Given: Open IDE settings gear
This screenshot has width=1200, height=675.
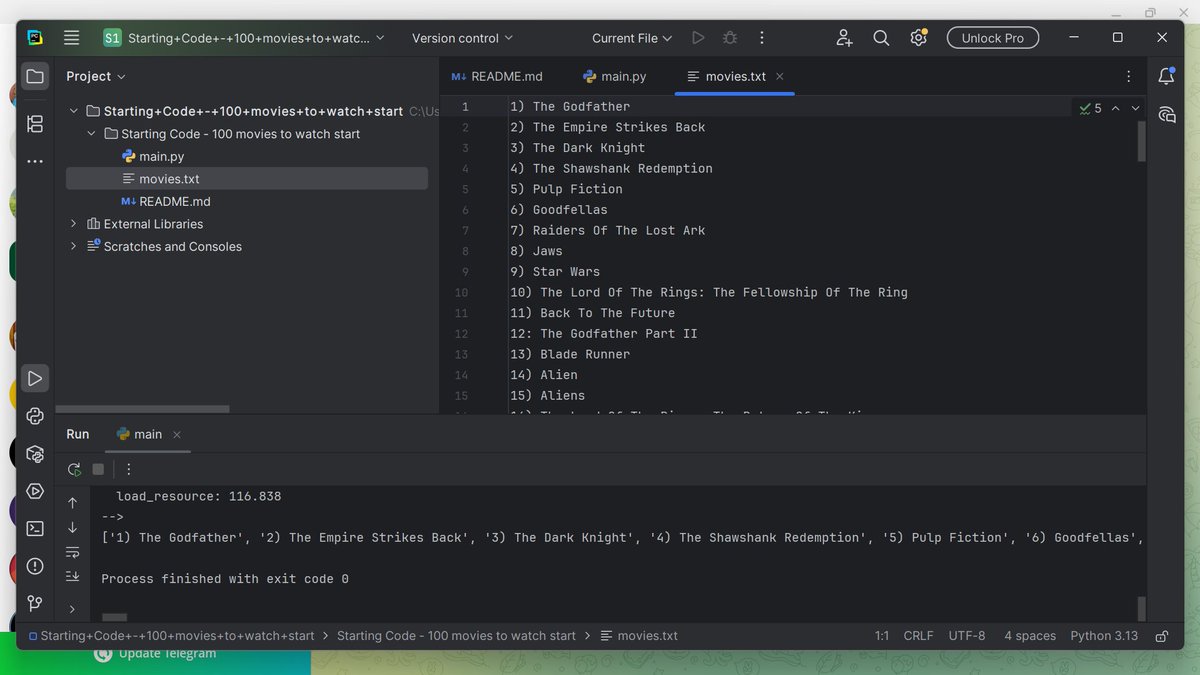Looking at the screenshot, I should pos(918,38).
